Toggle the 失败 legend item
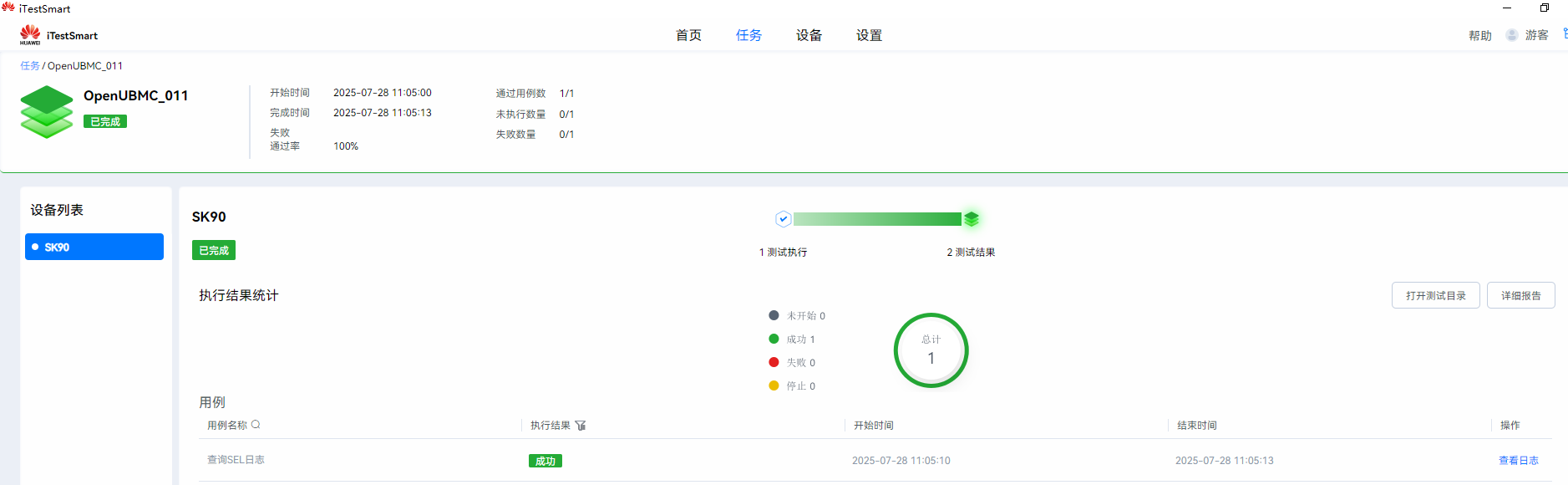 point(792,363)
